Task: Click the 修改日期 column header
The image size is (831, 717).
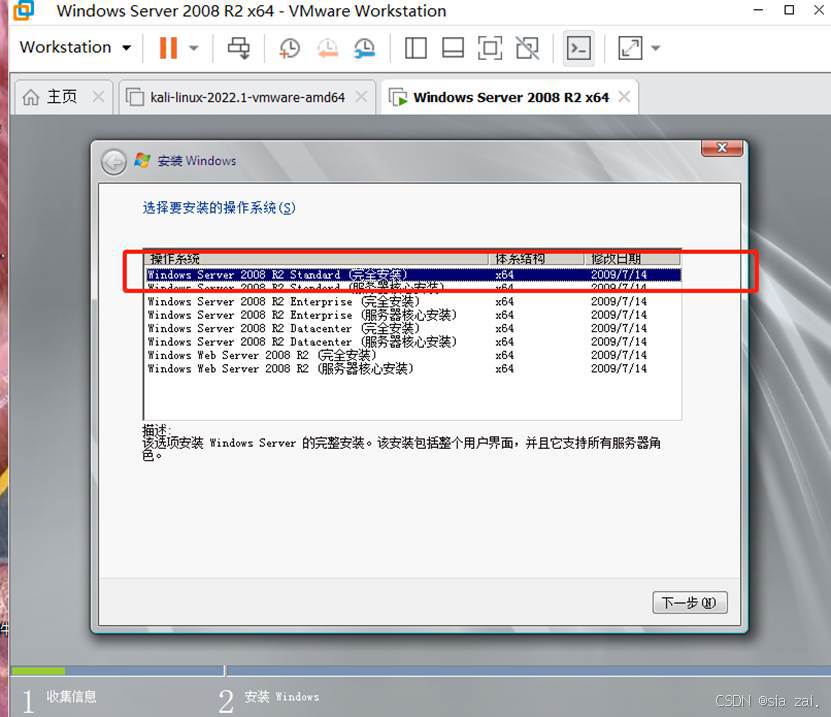Action: pos(612,257)
